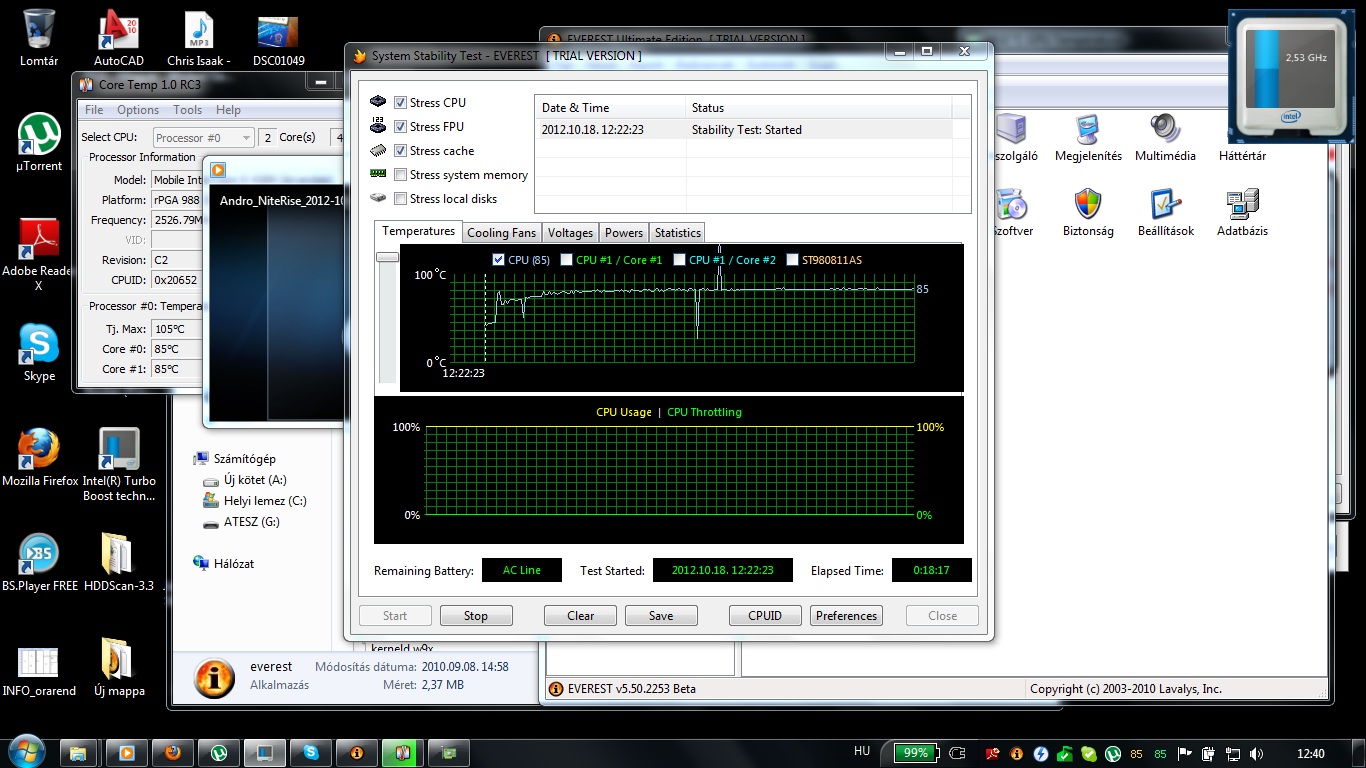Open the Tools menu in Core Temp
1366x768 pixels.
coord(188,110)
